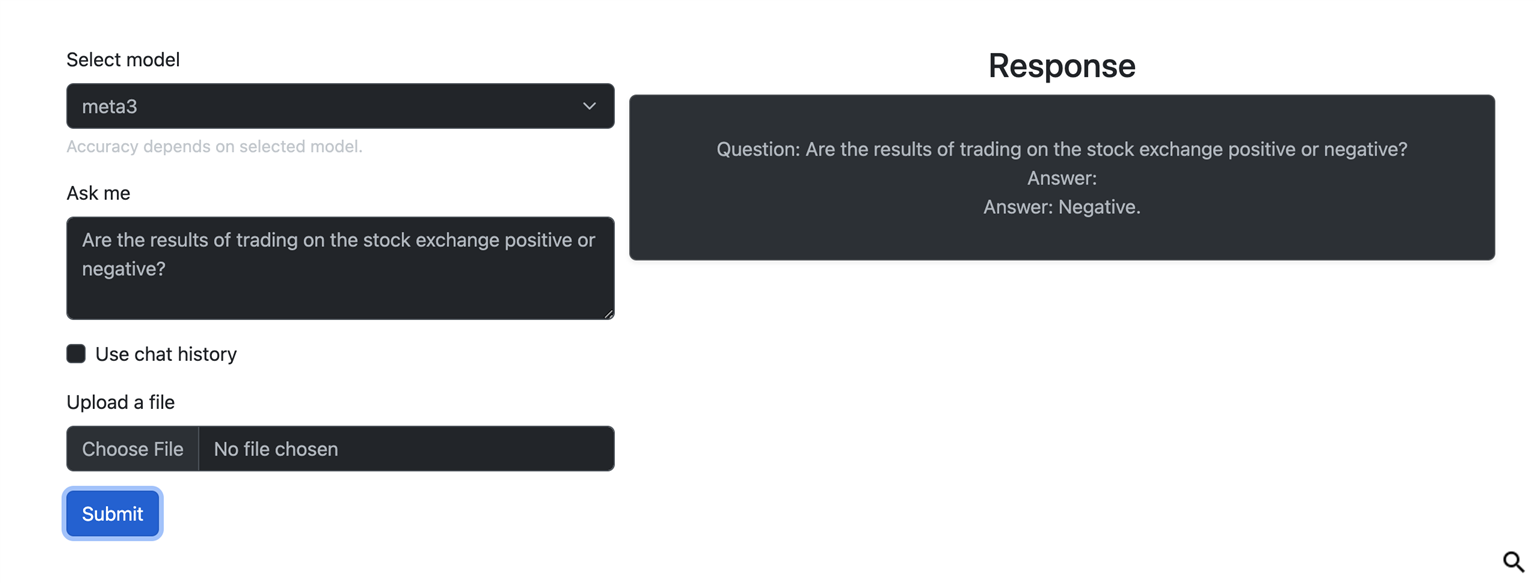Click the 'Upload a file' label
Viewport: 1536px width, 583px height.
point(120,402)
